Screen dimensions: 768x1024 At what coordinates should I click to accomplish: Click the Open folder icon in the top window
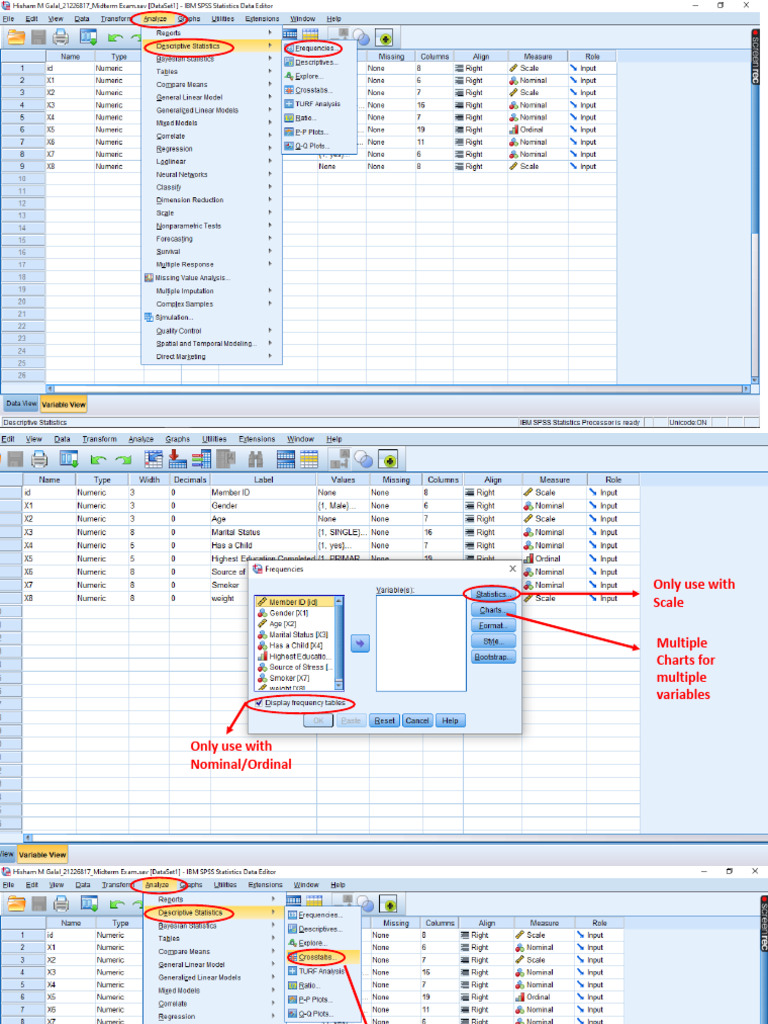[x=16, y=37]
